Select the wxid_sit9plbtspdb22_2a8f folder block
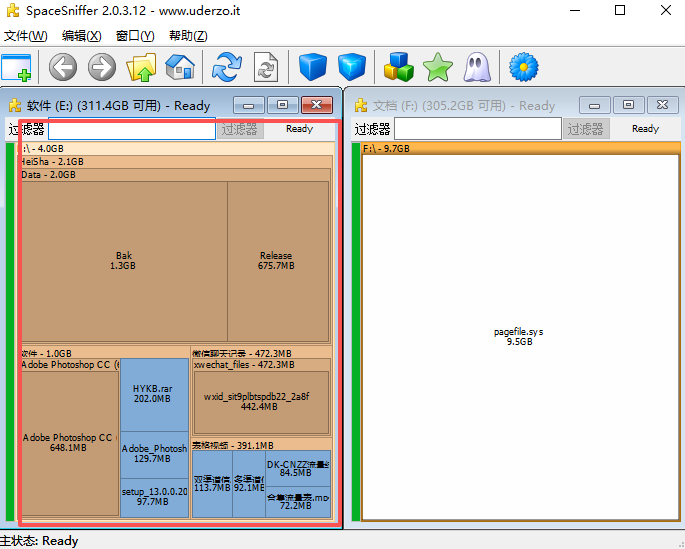Screen dimensions: 685x549 (x=261, y=402)
